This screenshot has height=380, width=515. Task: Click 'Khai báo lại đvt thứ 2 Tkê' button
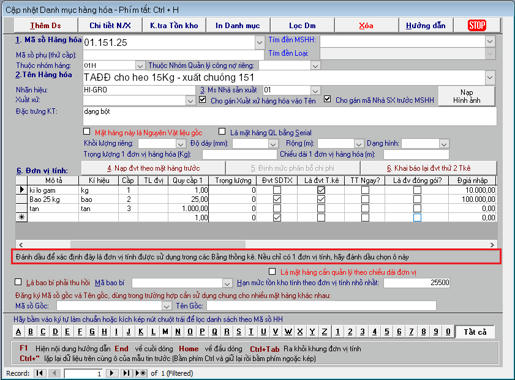coord(428,168)
